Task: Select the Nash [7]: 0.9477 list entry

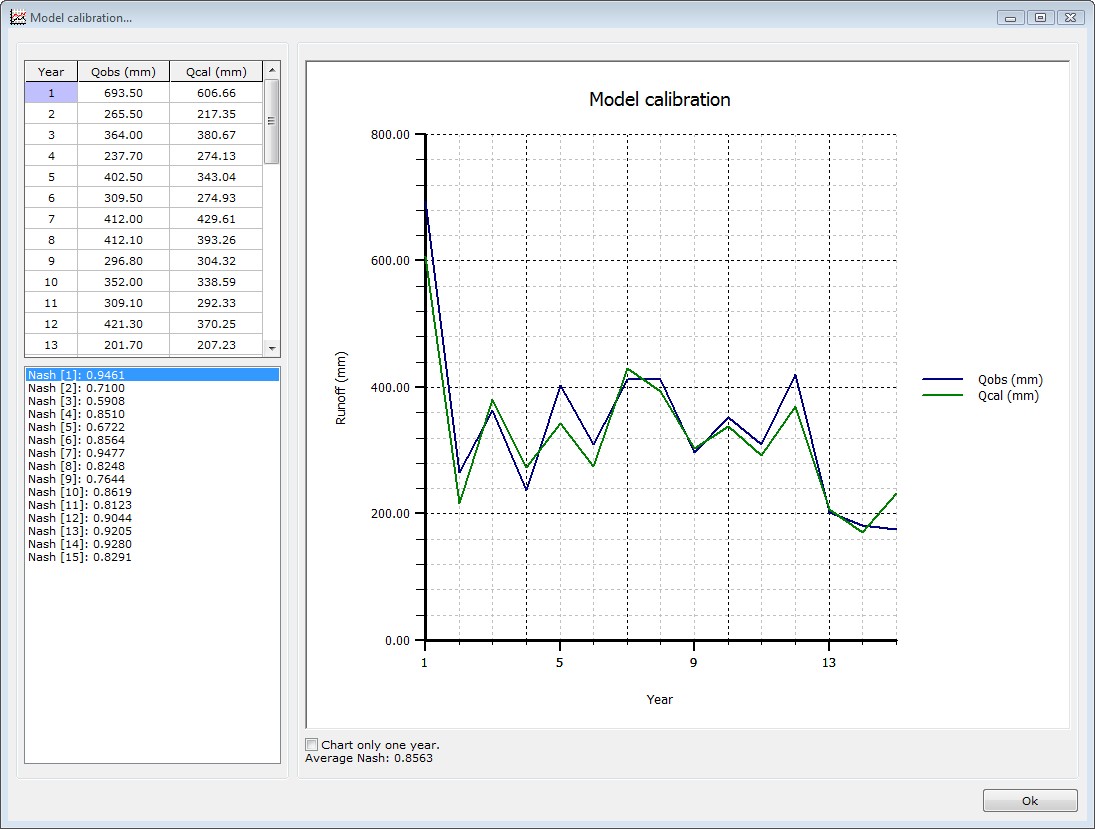Action: click(76, 453)
